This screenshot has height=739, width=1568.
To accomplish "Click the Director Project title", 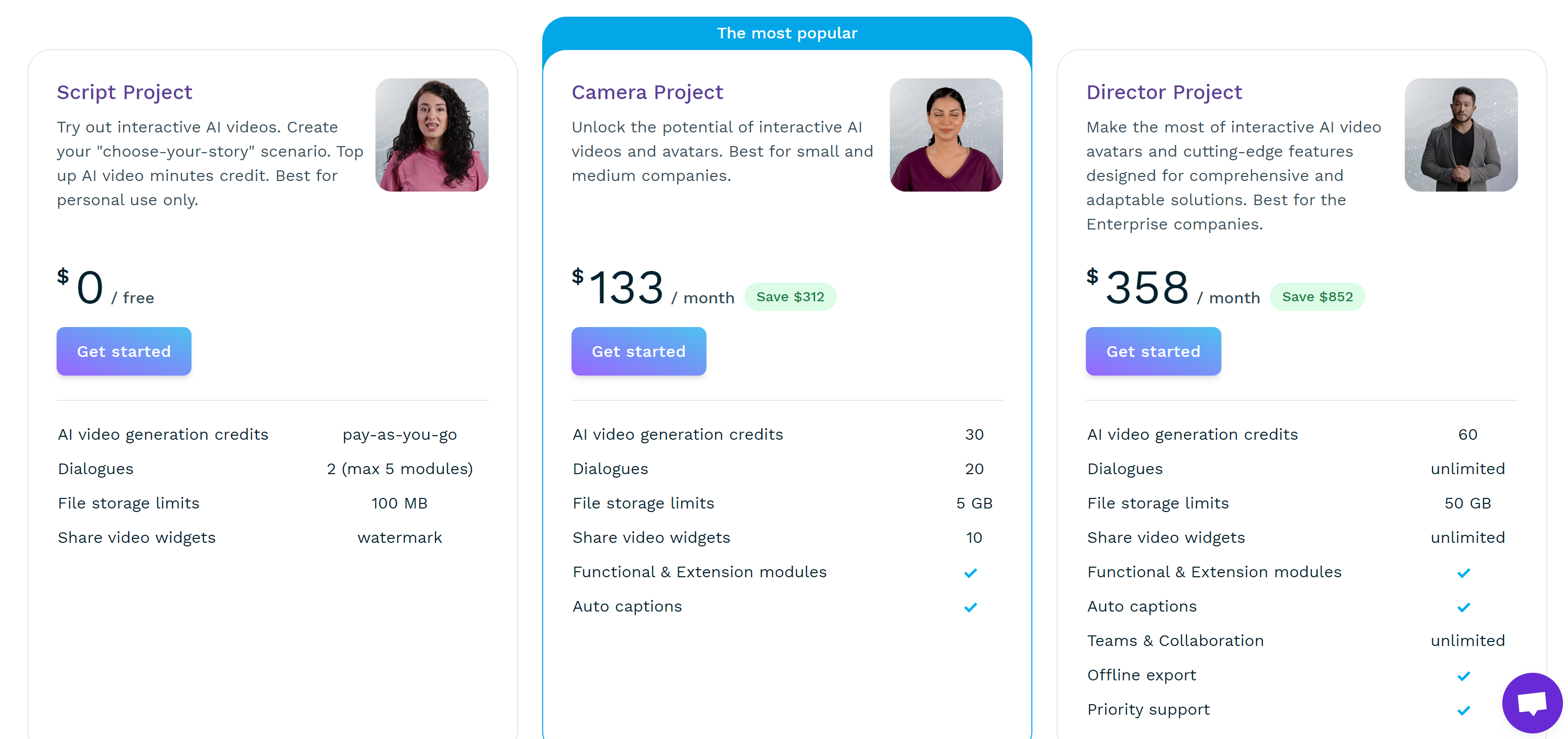I will click(x=1163, y=93).
